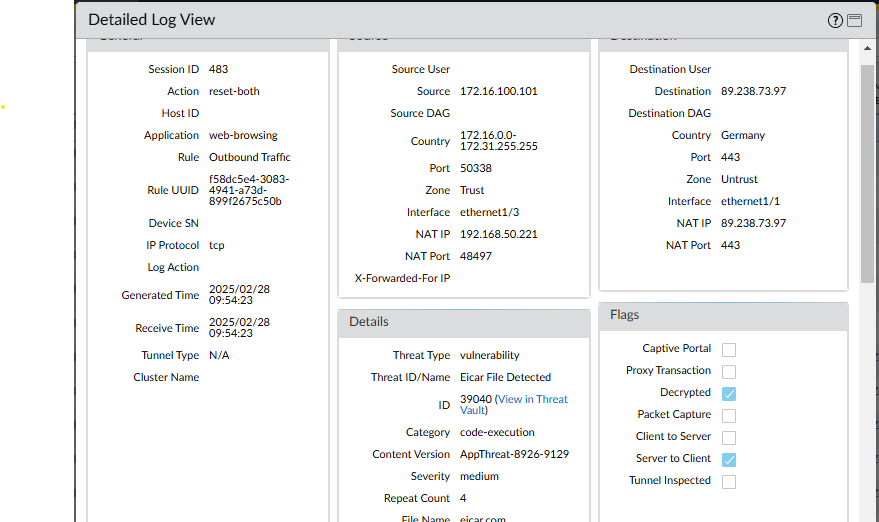
Task: Click the vertical scrollbar thumb
Action: click(867, 174)
